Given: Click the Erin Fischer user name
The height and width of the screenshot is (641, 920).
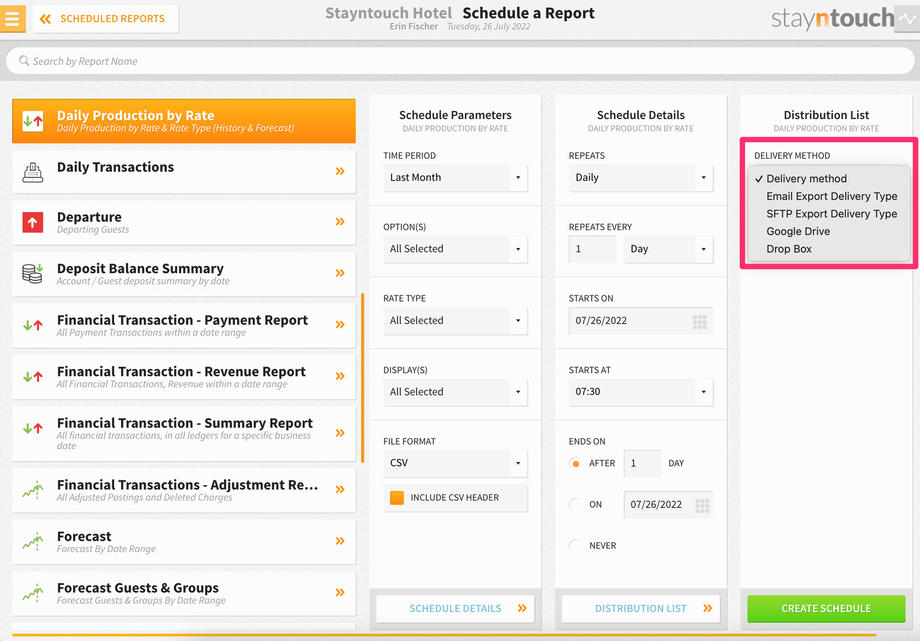Looking at the screenshot, I should coord(414,26).
